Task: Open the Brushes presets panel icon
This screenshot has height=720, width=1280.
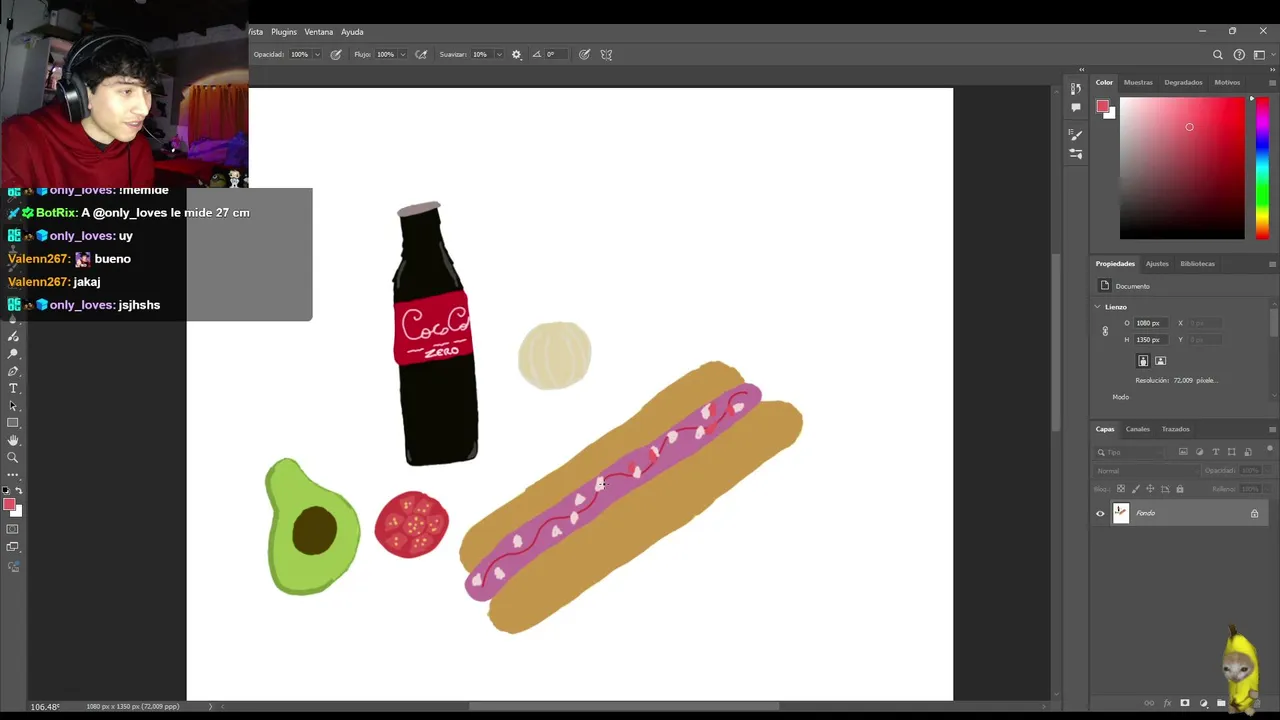Action: (x=1076, y=153)
